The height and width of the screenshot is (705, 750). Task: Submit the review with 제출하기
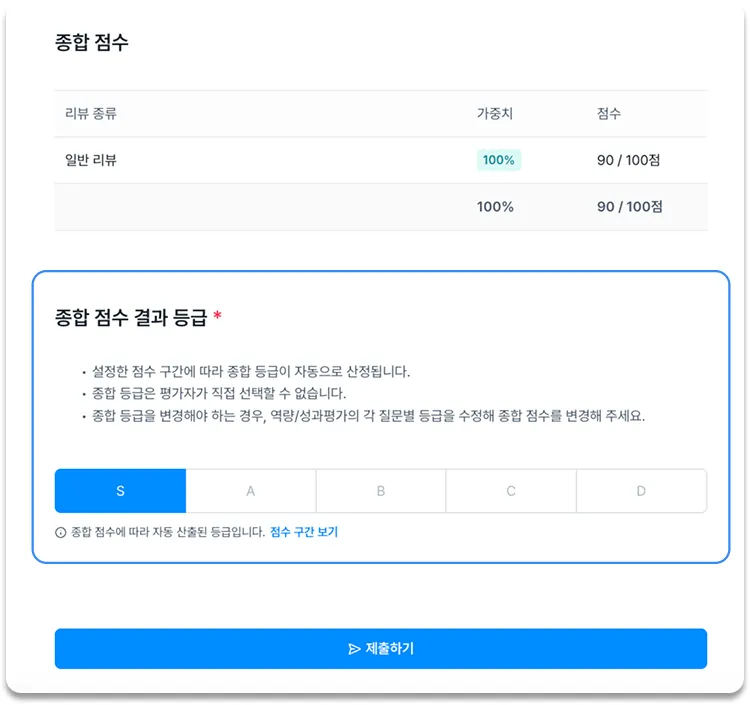coord(381,649)
